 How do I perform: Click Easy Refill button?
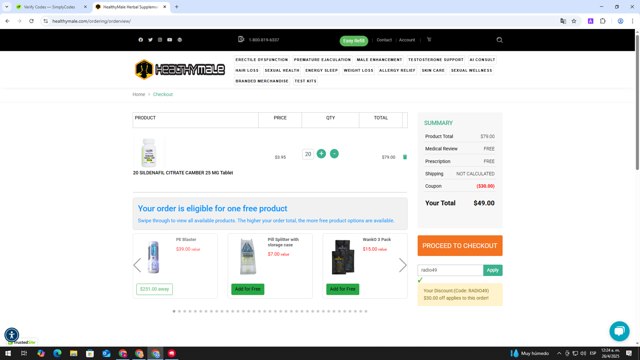353,41
